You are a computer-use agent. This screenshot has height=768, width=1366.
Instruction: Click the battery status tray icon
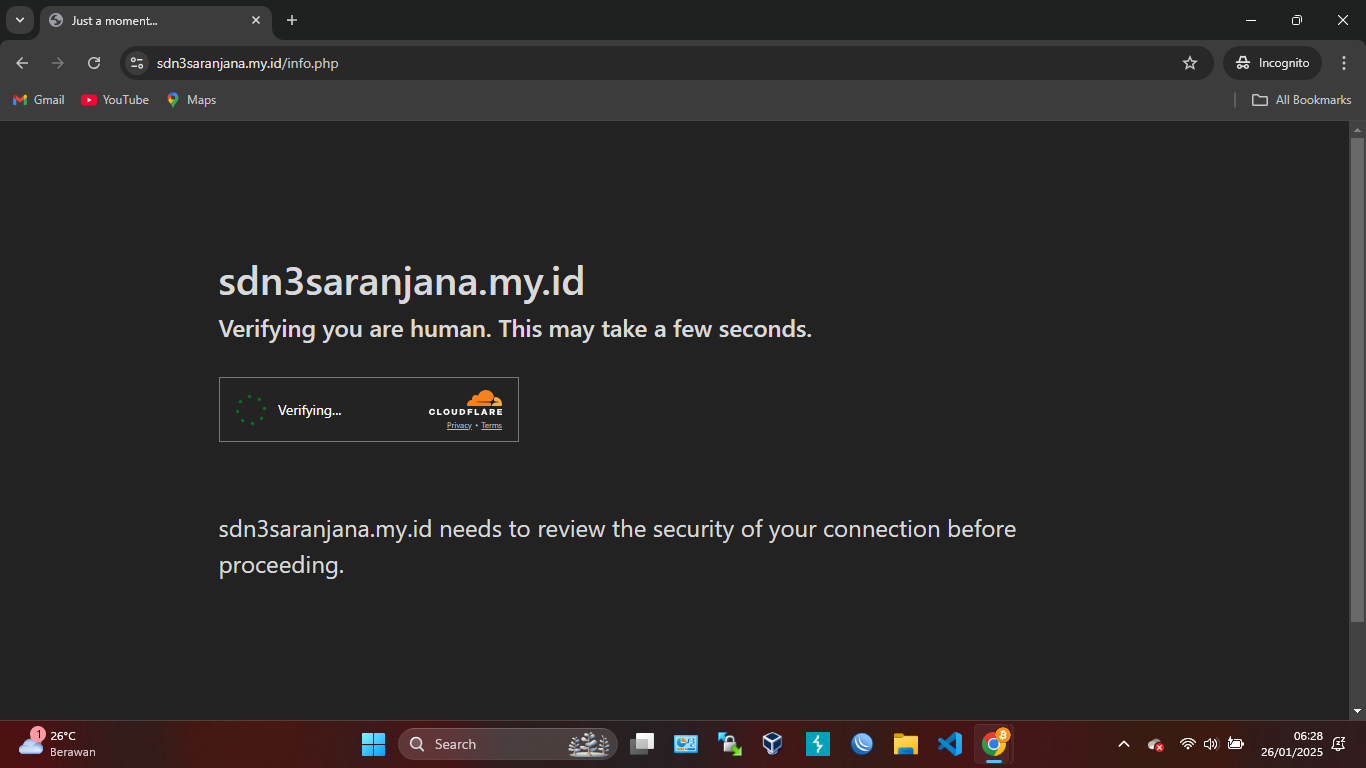[1236, 744]
